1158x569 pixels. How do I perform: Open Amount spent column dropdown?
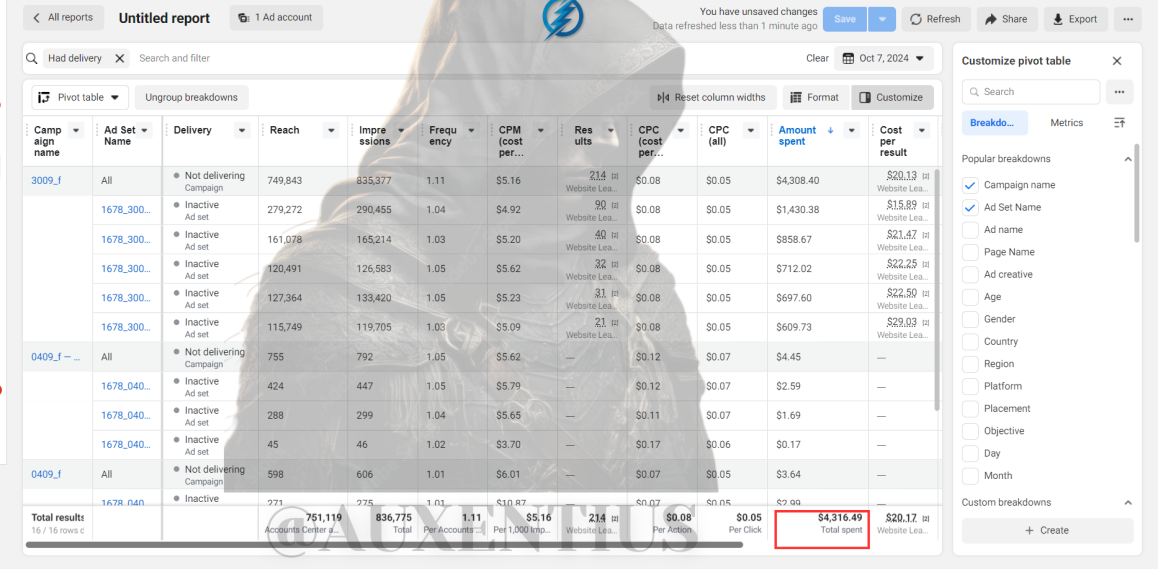coord(852,130)
